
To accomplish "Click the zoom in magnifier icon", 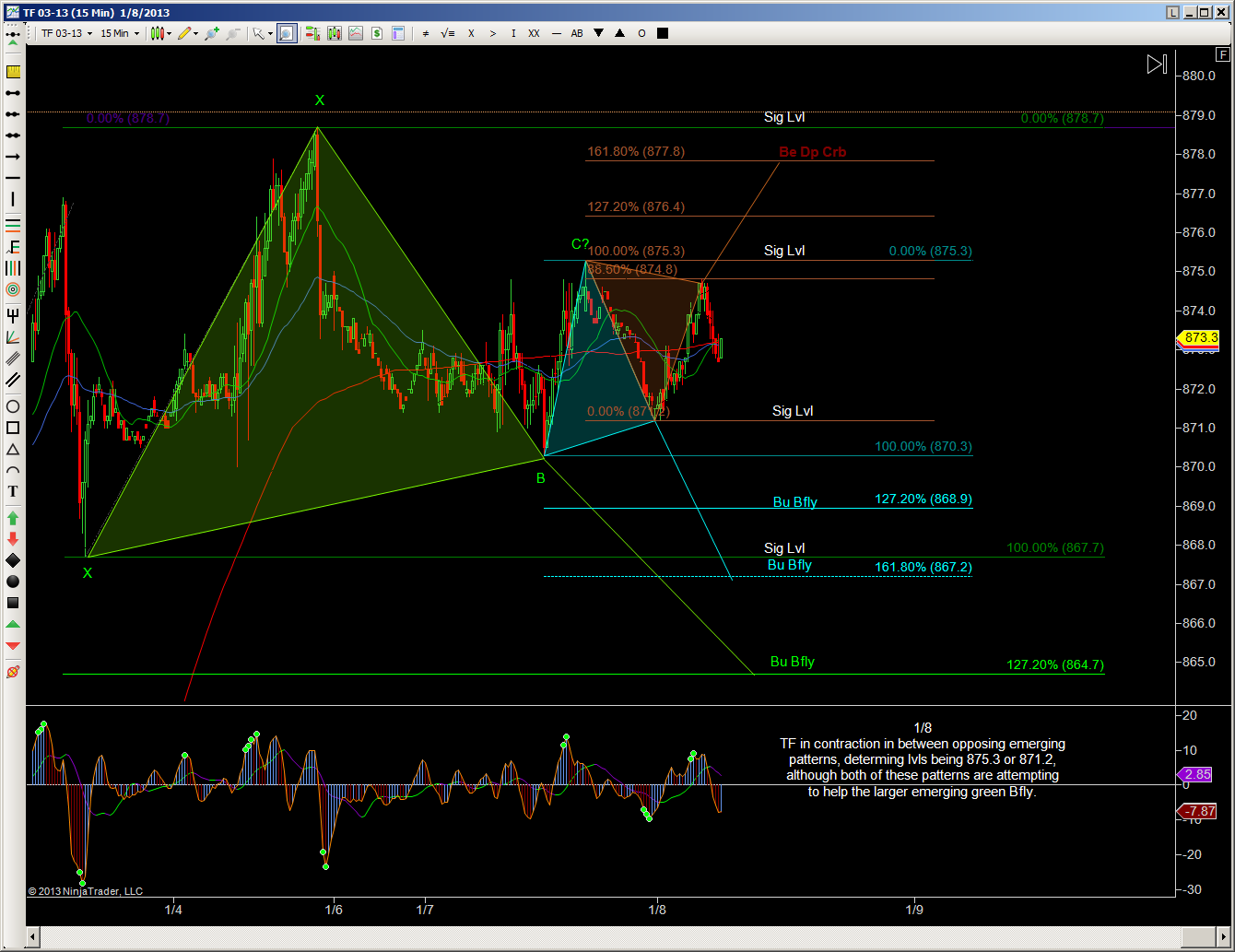I will 211,33.
